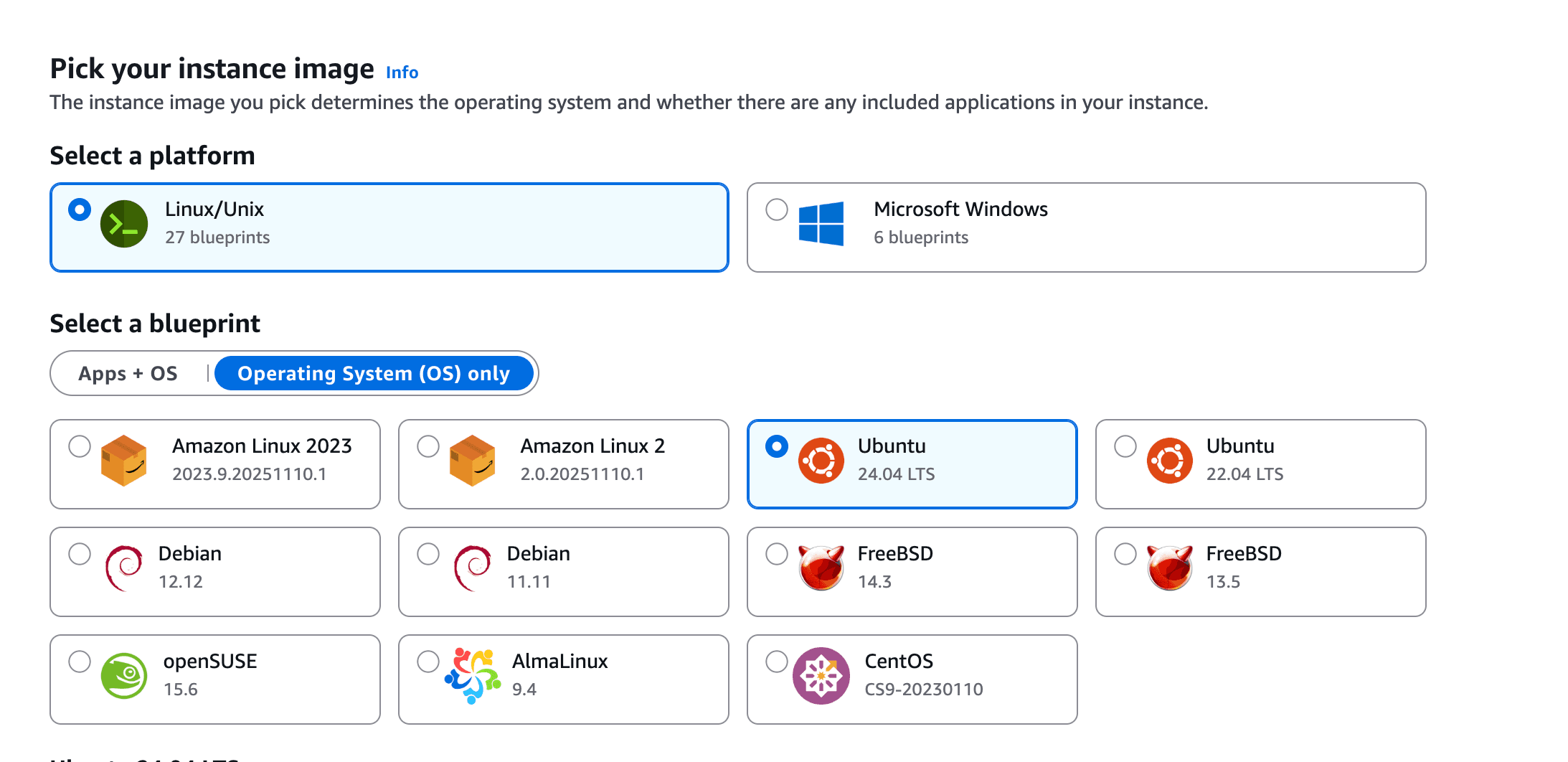The width and height of the screenshot is (1568, 762).
Task: Click the Linux/Unix terminal icon
Action: (124, 223)
